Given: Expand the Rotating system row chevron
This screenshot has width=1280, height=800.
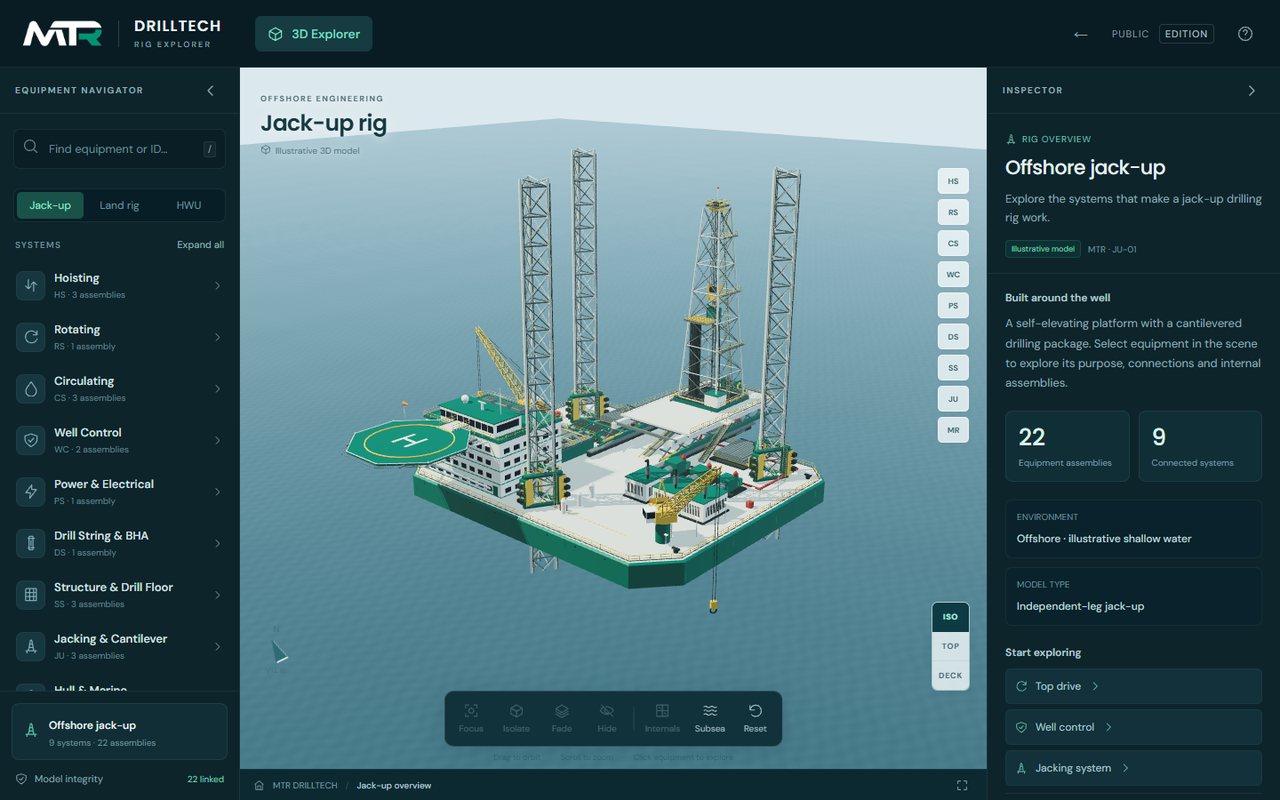Looking at the screenshot, I should (217, 337).
